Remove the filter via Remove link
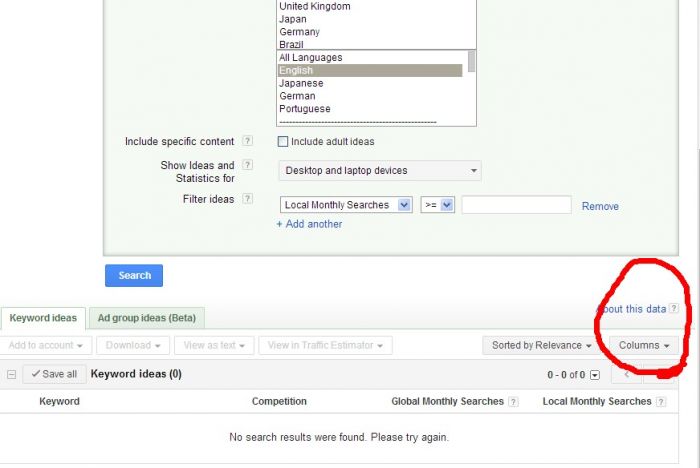The width and height of the screenshot is (700, 468). click(x=600, y=206)
